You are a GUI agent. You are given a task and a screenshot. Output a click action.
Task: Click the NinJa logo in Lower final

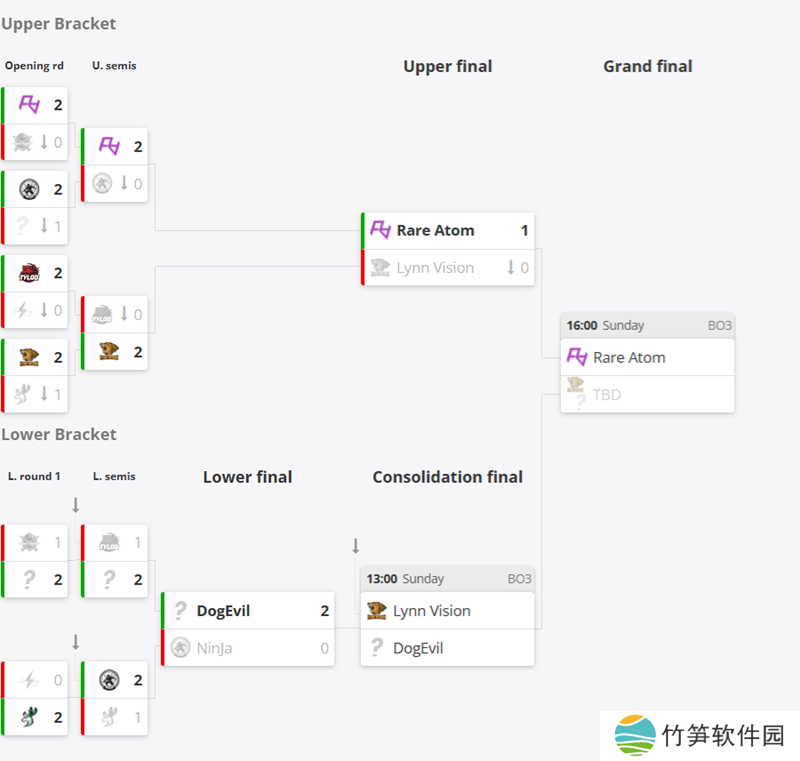180,648
